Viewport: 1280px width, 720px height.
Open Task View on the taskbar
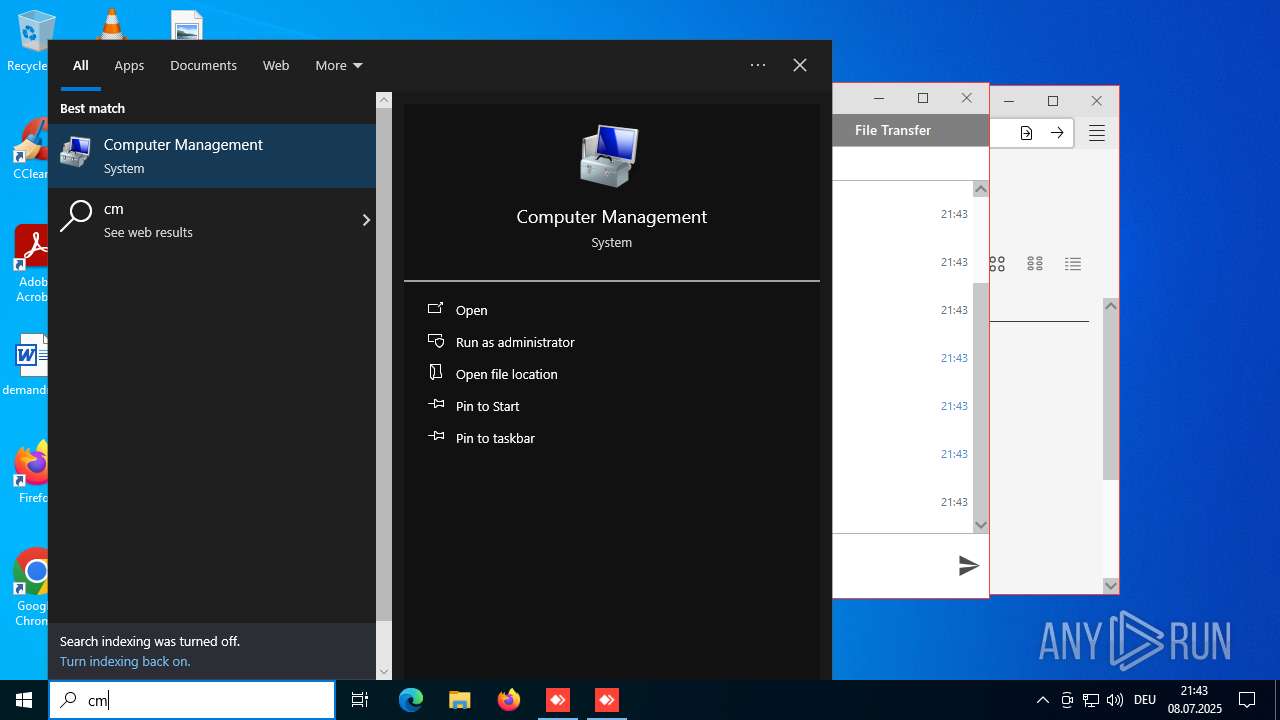click(x=360, y=700)
